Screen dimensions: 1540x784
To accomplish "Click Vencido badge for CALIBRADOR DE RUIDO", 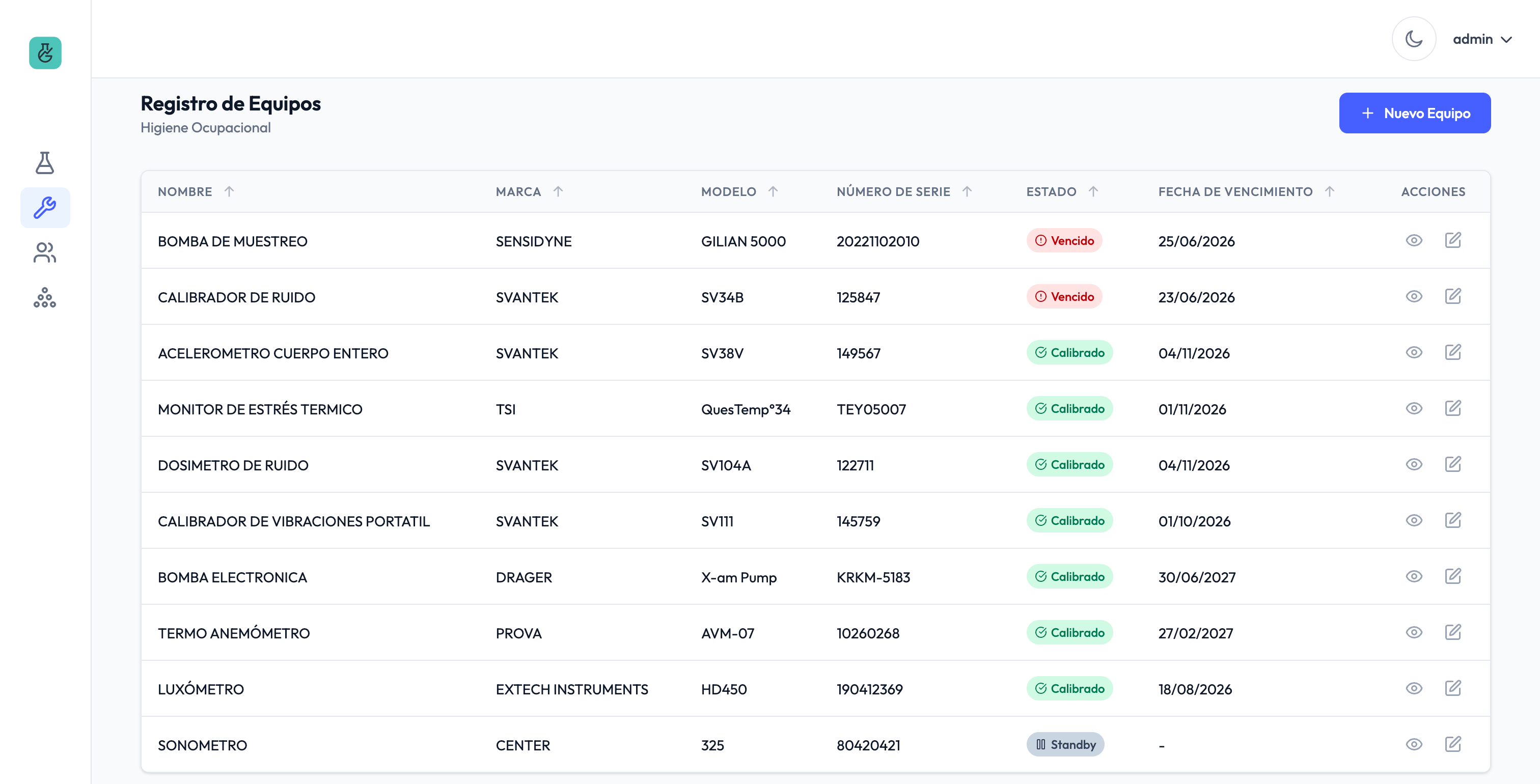I will [1064, 296].
